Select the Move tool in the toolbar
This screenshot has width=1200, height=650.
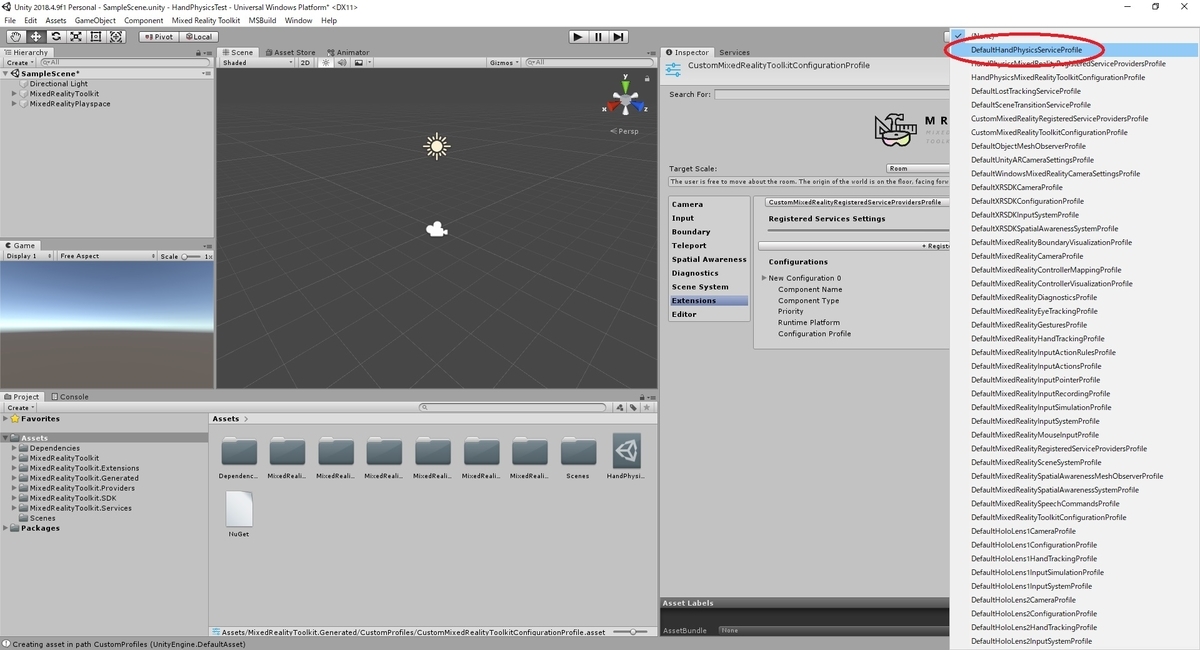(36, 37)
